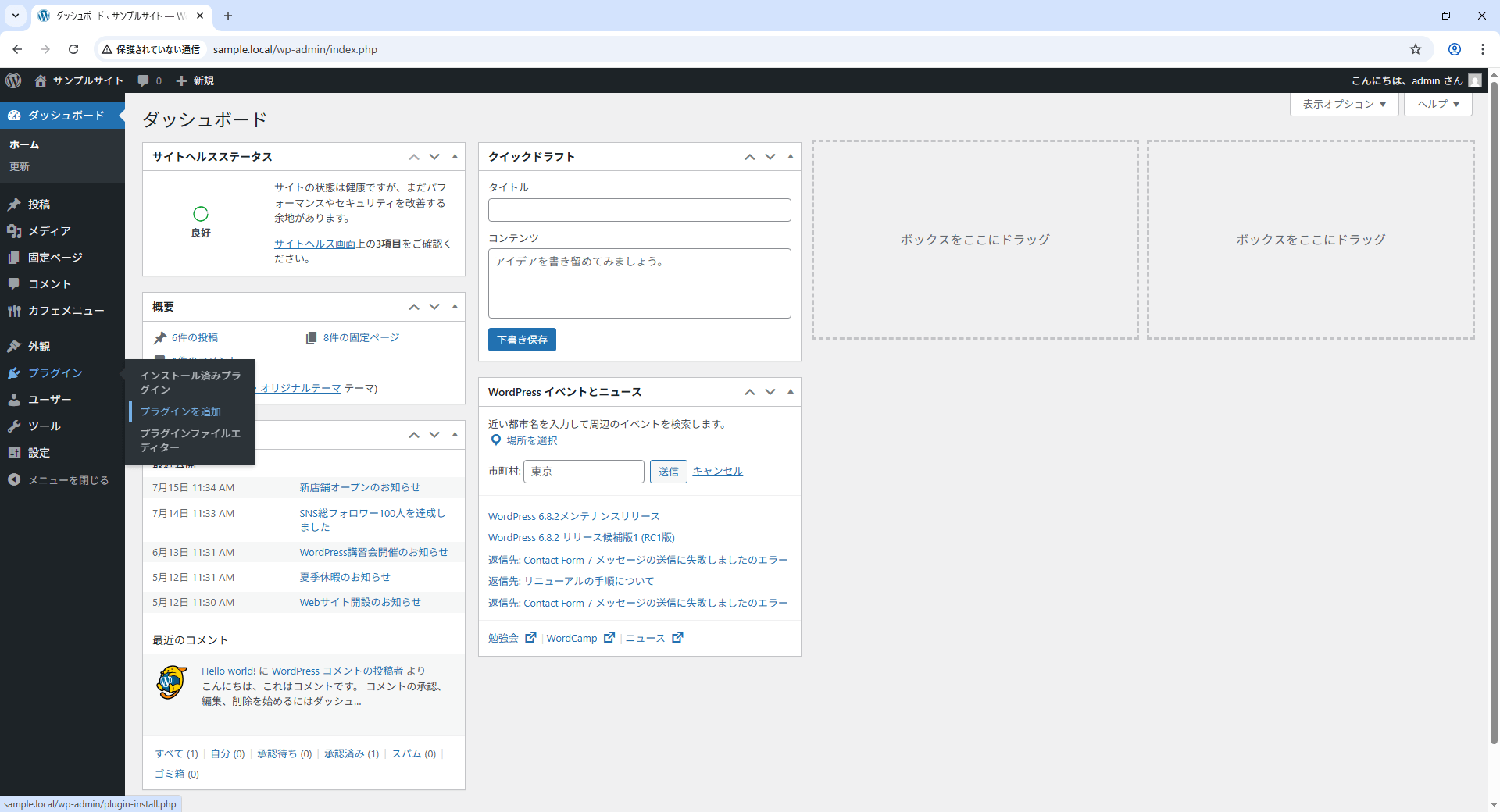This screenshot has height=812, width=1500.
Task: Open 新店舗オープンのお知らせ post link
Action: (359, 487)
